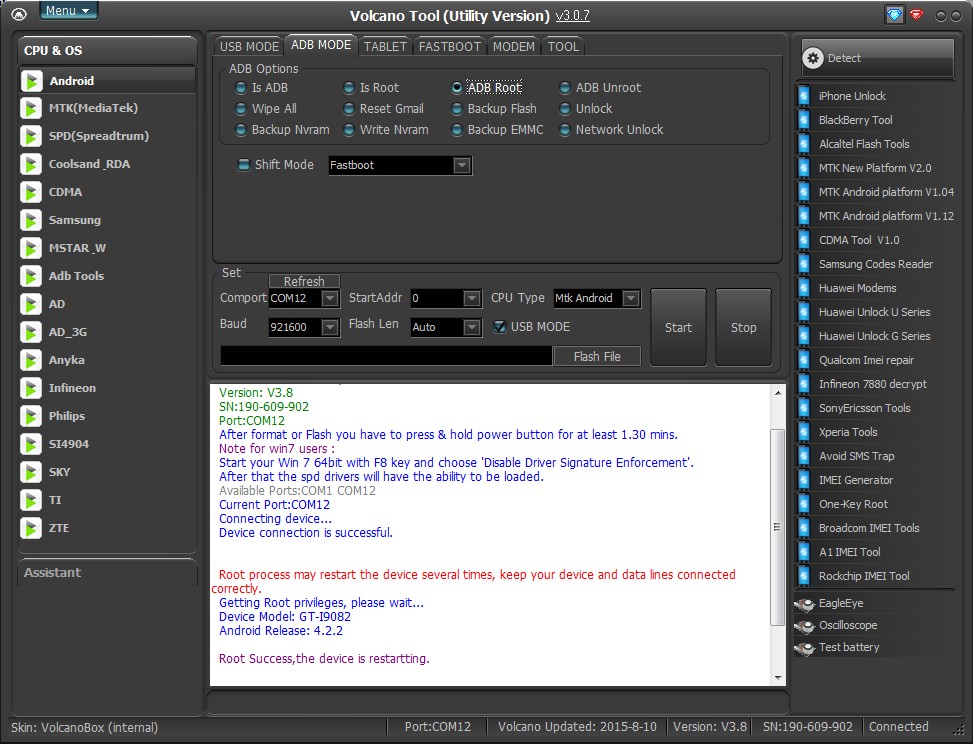Image resolution: width=973 pixels, height=744 pixels.
Task: Click the blue diamond icon in title bar
Action: [894, 15]
